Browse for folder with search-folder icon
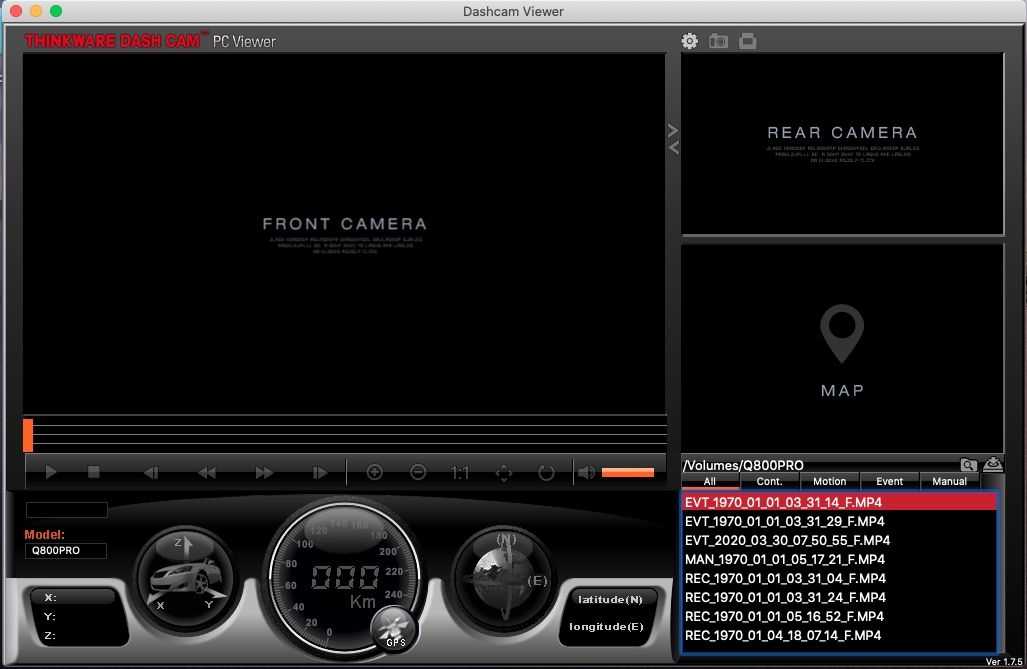This screenshot has width=1027, height=669. click(x=968, y=465)
